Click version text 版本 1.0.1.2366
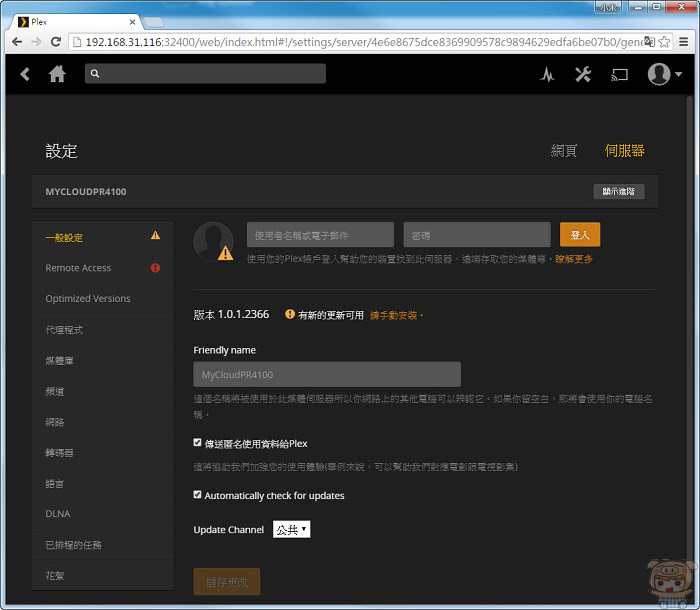 click(231, 314)
